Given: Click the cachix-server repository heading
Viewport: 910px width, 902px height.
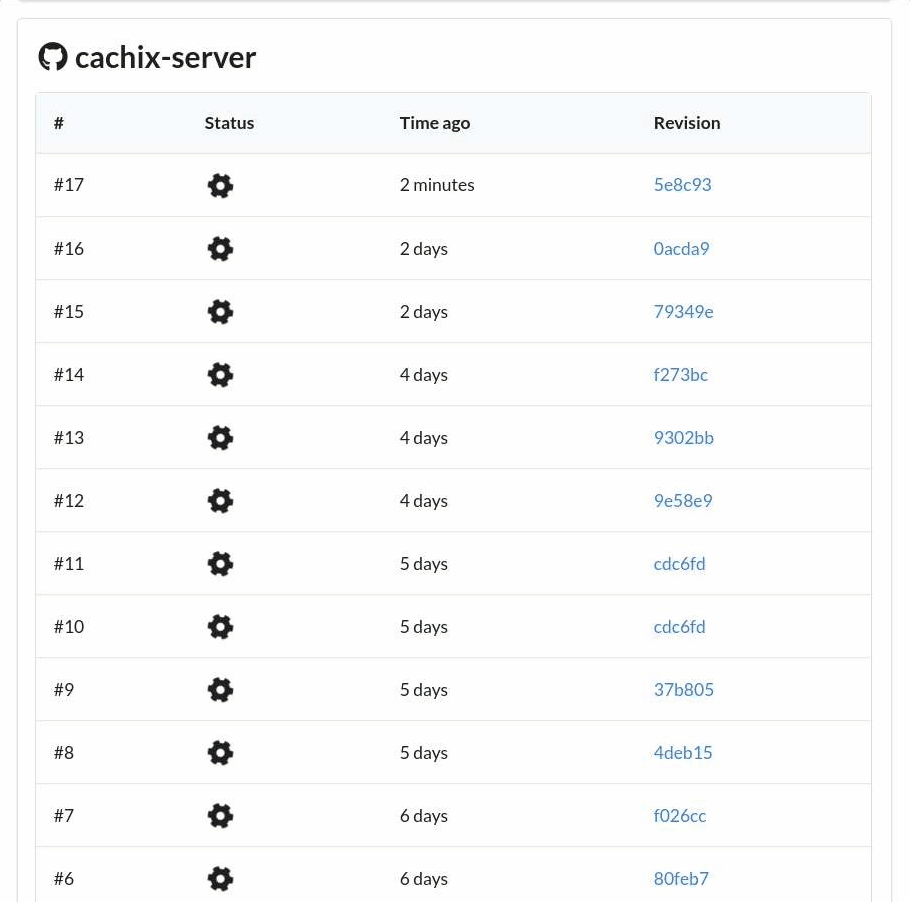Looking at the screenshot, I should 165,57.
